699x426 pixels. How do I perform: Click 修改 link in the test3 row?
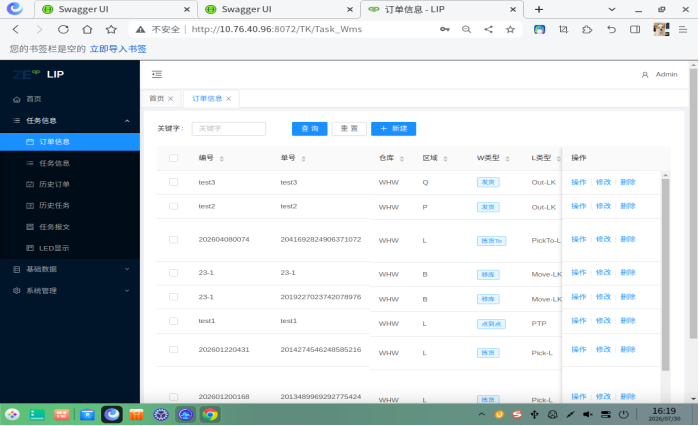pyautogui.click(x=603, y=182)
